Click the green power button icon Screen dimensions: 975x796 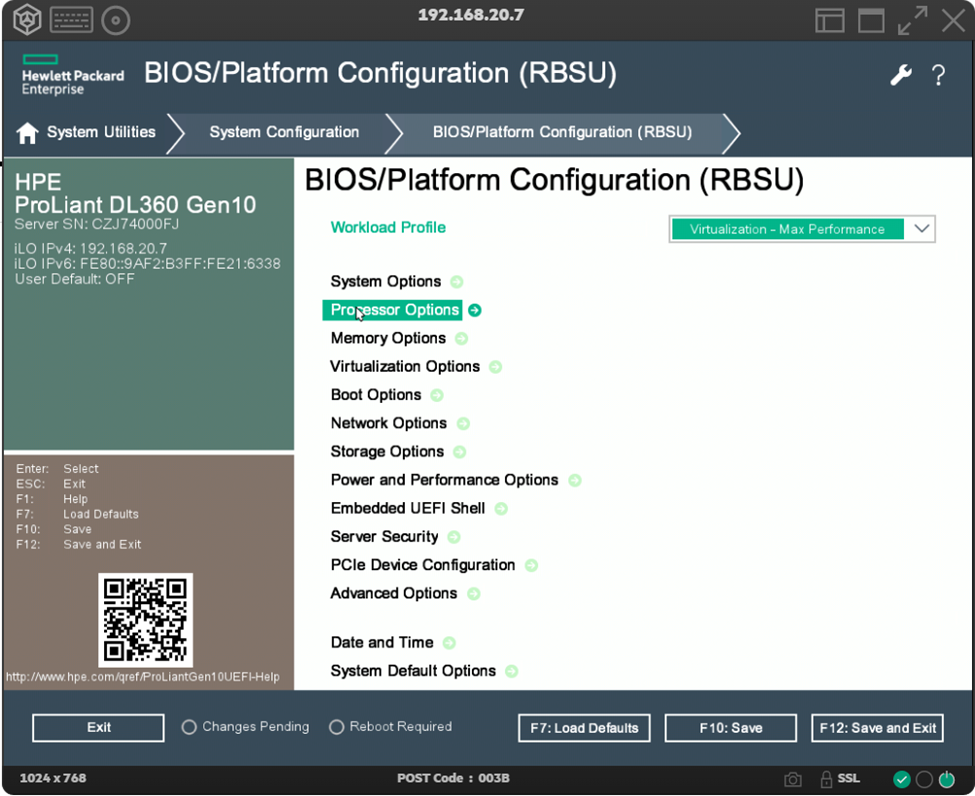pyautogui.click(x=946, y=779)
